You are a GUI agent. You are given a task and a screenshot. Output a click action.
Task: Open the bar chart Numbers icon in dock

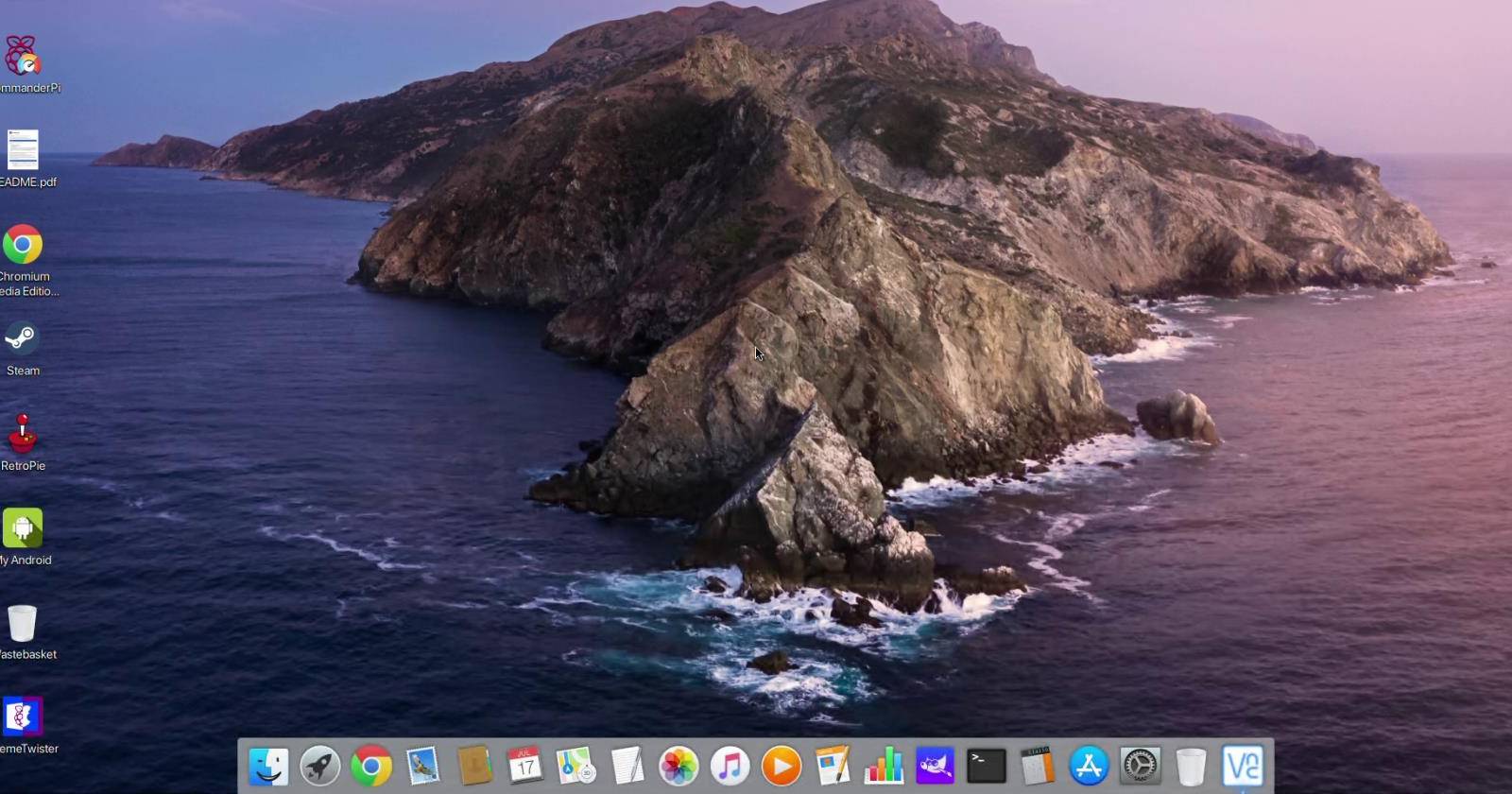[x=884, y=766]
